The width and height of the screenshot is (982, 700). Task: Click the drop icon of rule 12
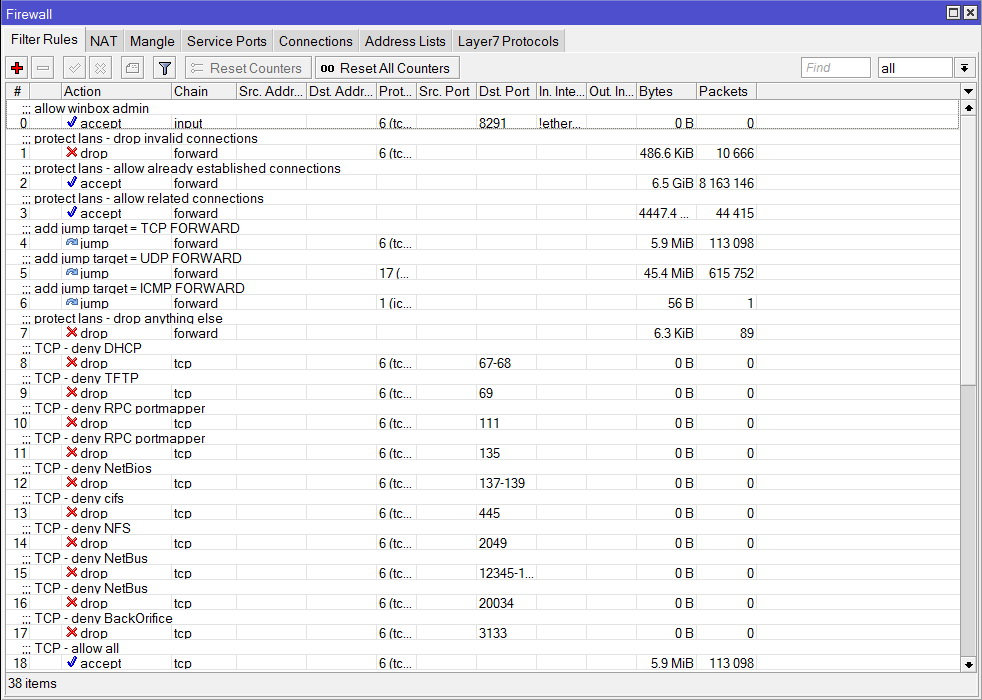72,483
